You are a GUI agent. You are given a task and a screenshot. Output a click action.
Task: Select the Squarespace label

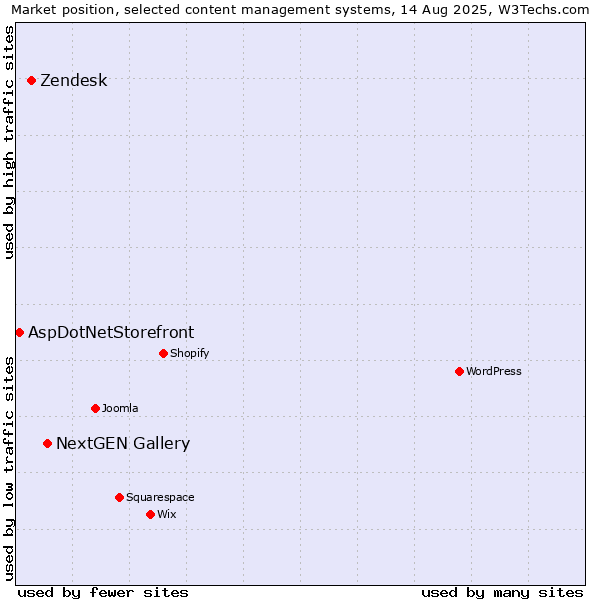click(x=160, y=497)
